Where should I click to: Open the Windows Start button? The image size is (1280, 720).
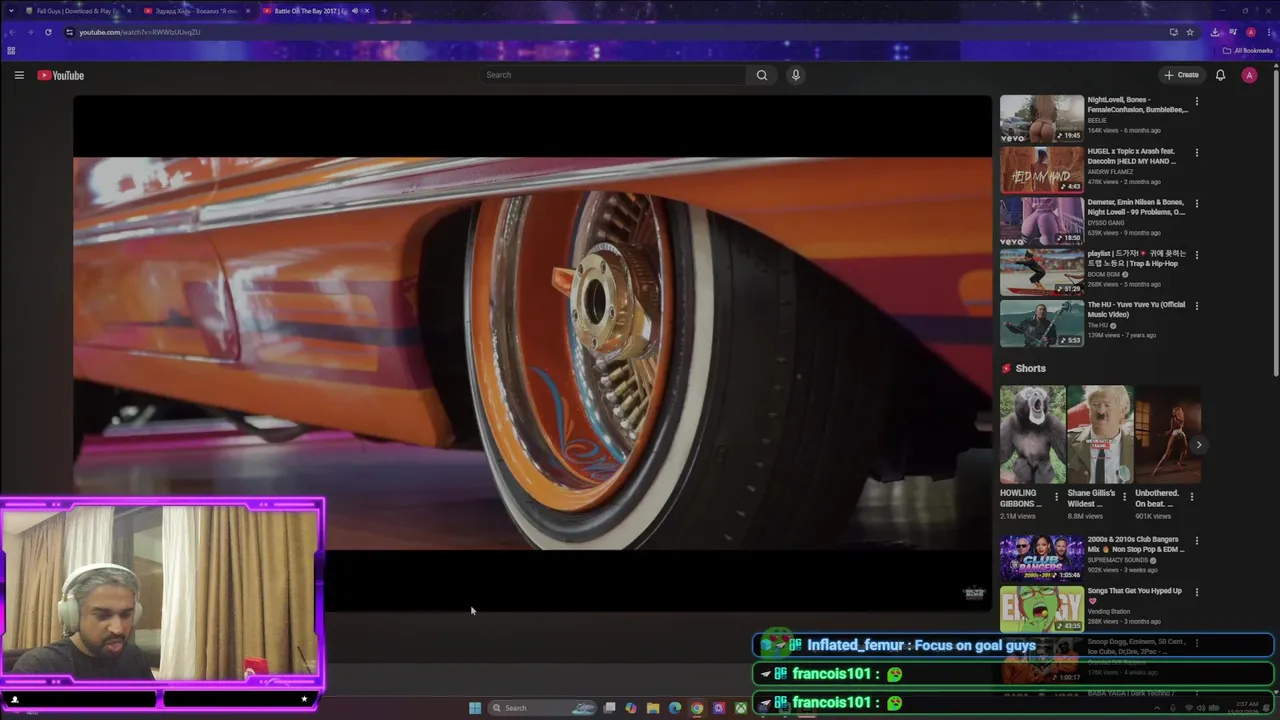click(475, 708)
